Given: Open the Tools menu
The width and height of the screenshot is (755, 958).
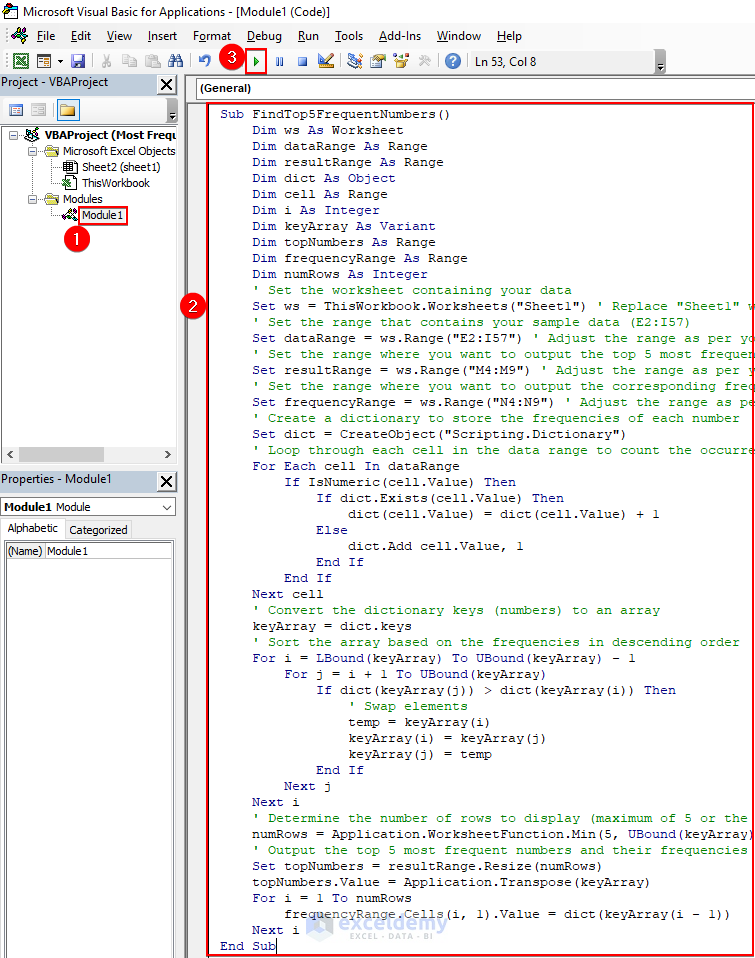Looking at the screenshot, I should [349, 36].
